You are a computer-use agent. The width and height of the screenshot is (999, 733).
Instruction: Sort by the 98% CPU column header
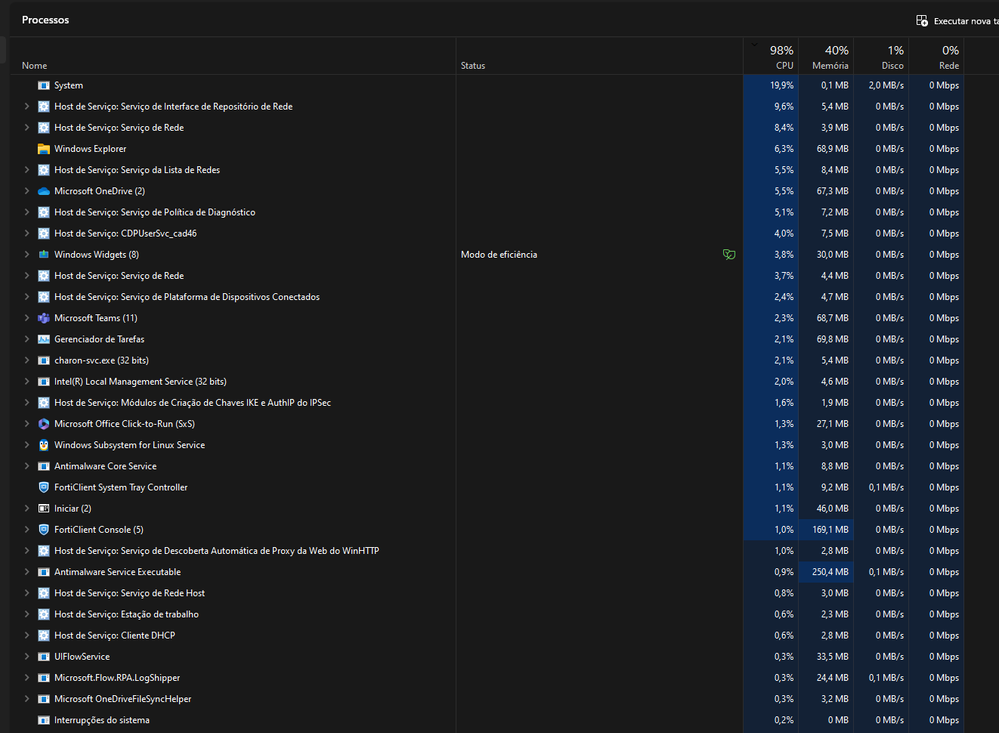(770, 57)
